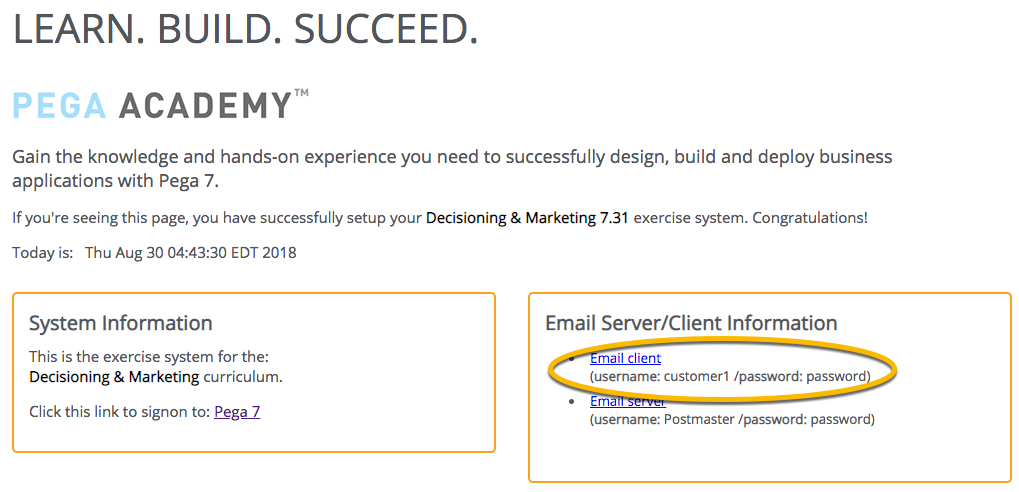
Task: Click the word ACADEMY in logo
Action: (x=206, y=105)
